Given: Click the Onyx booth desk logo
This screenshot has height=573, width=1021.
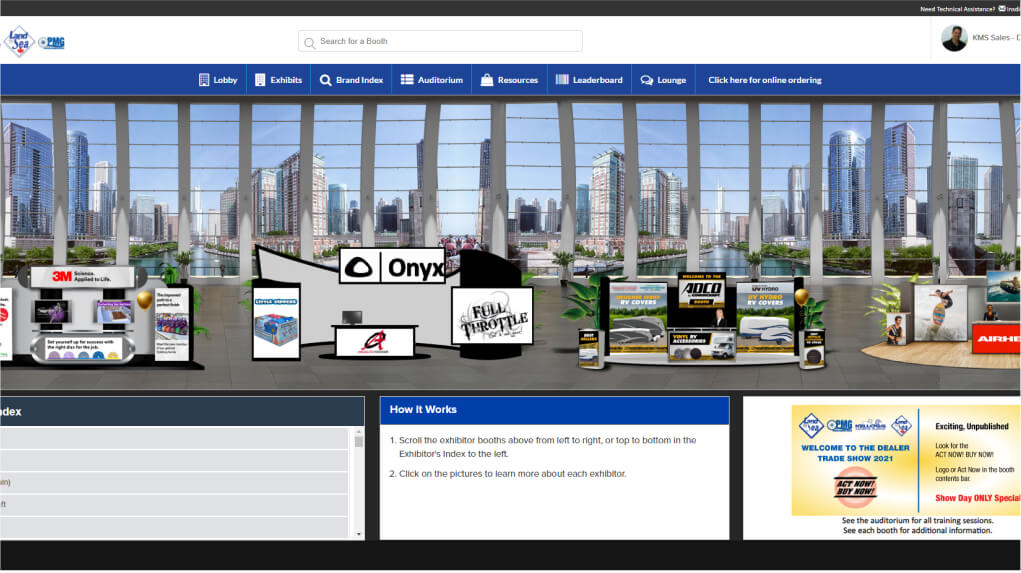Looking at the screenshot, I should 374,342.
